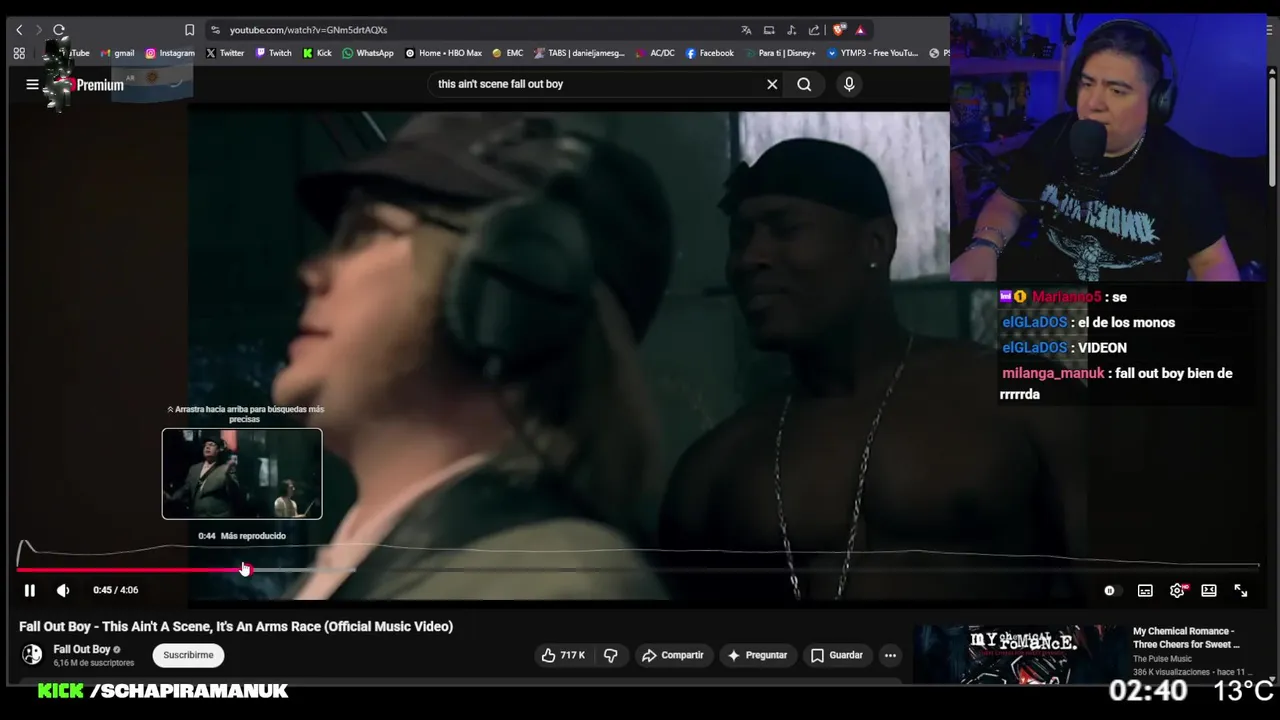Viewport: 1280px width, 720px height.
Task: Open the TABS danieljamesg bookmark
Action: [580, 53]
